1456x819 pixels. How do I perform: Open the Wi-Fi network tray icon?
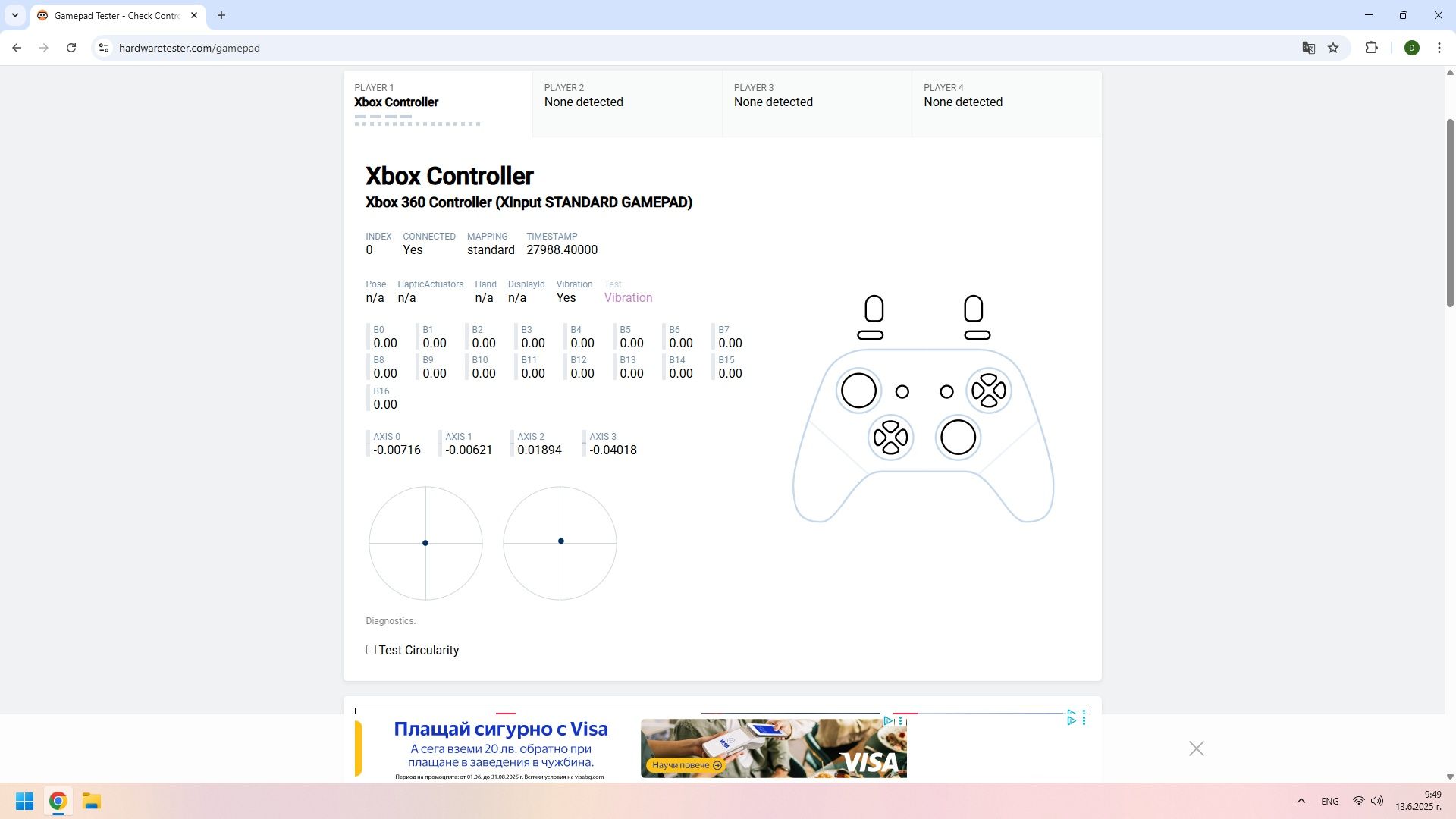click(1358, 801)
